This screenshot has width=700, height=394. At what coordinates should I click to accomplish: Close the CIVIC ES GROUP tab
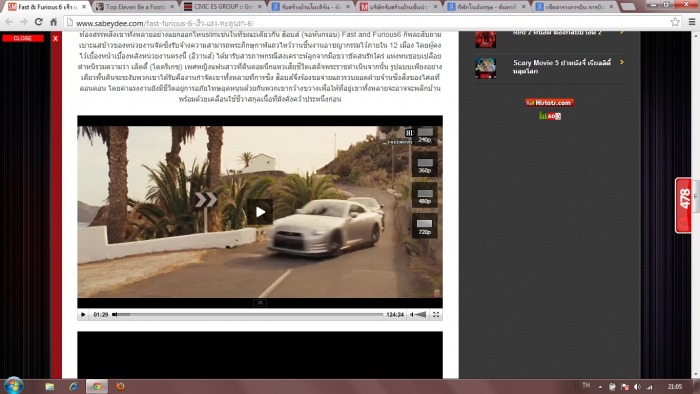[x=259, y=7]
